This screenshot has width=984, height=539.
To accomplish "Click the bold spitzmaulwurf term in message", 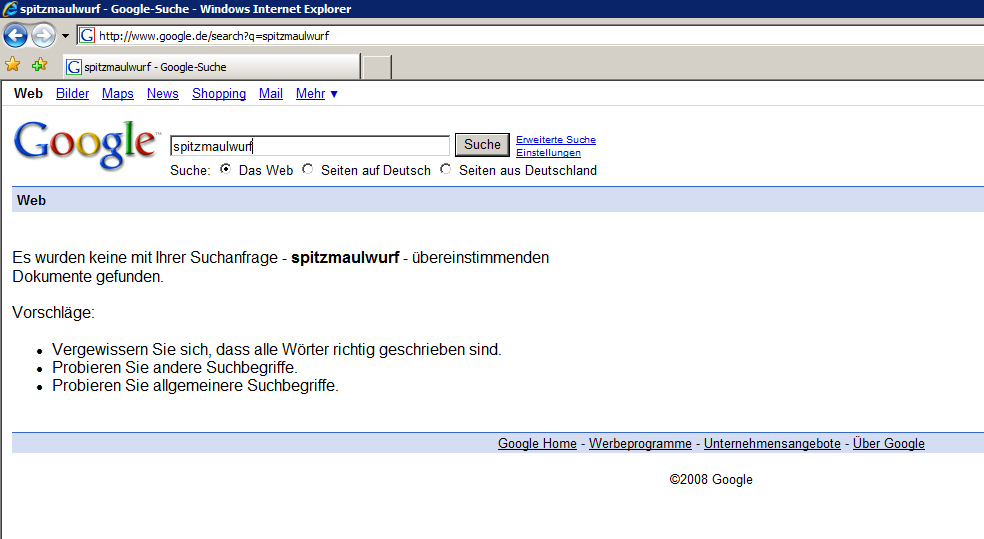I will (345, 258).
